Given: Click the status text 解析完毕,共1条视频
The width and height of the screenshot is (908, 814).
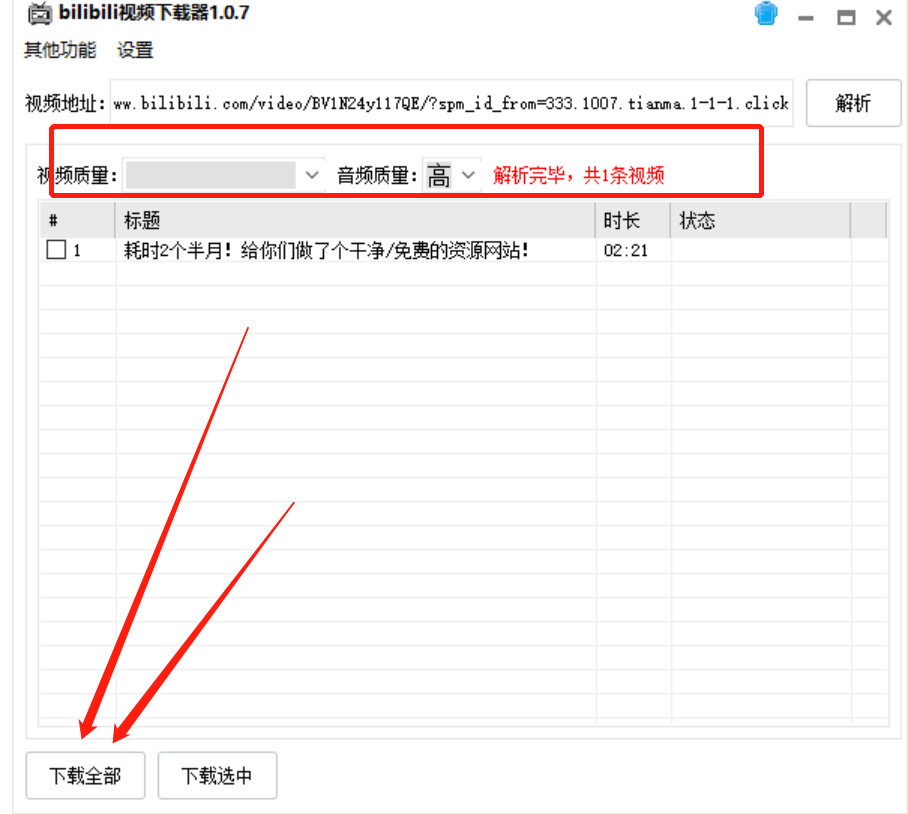Looking at the screenshot, I should click(579, 175).
